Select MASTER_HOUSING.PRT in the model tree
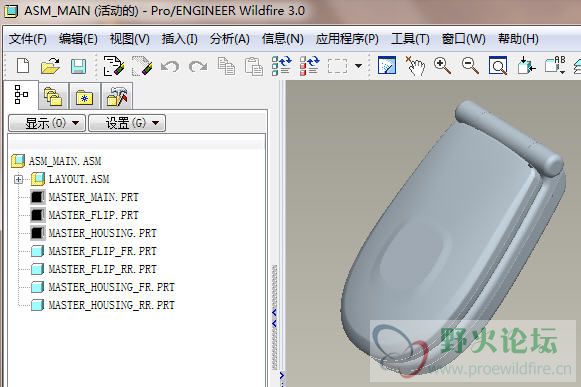The height and width of the screenshot is (387, 581). (x=102, y=233)
